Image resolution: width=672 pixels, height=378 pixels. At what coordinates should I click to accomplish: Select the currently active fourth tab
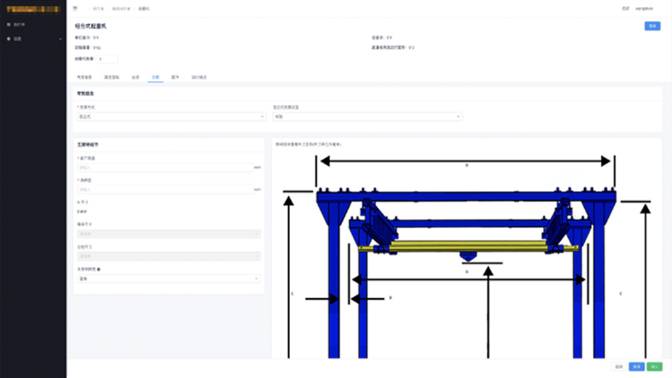click(155, 77)
